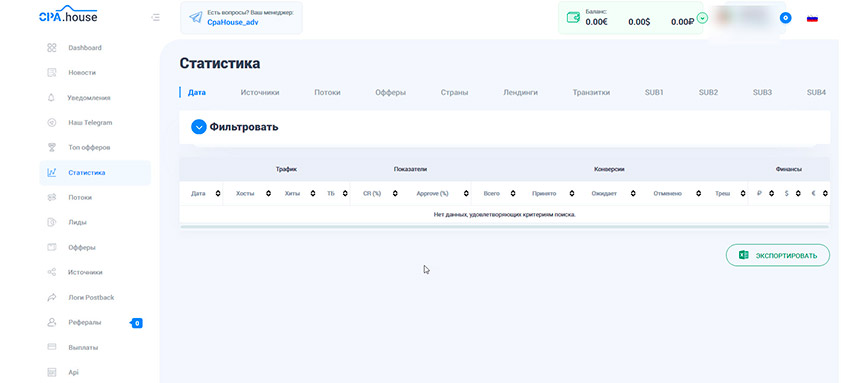This screenshot has height=383, width=864.
Task: Click the Dashboard sidebar icon
Action: click(52, 48)
